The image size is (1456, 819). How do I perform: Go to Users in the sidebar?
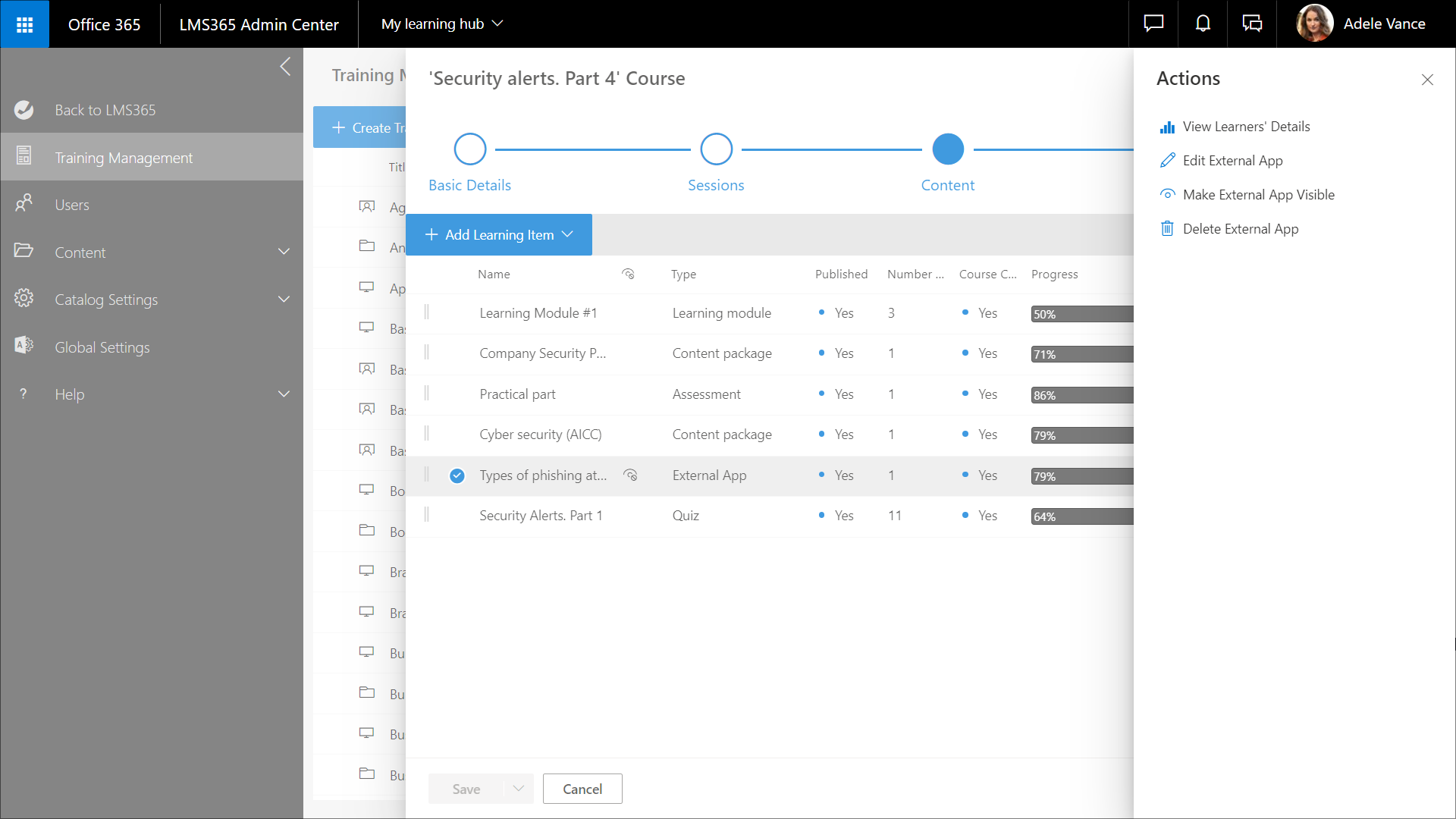[72, 205]
